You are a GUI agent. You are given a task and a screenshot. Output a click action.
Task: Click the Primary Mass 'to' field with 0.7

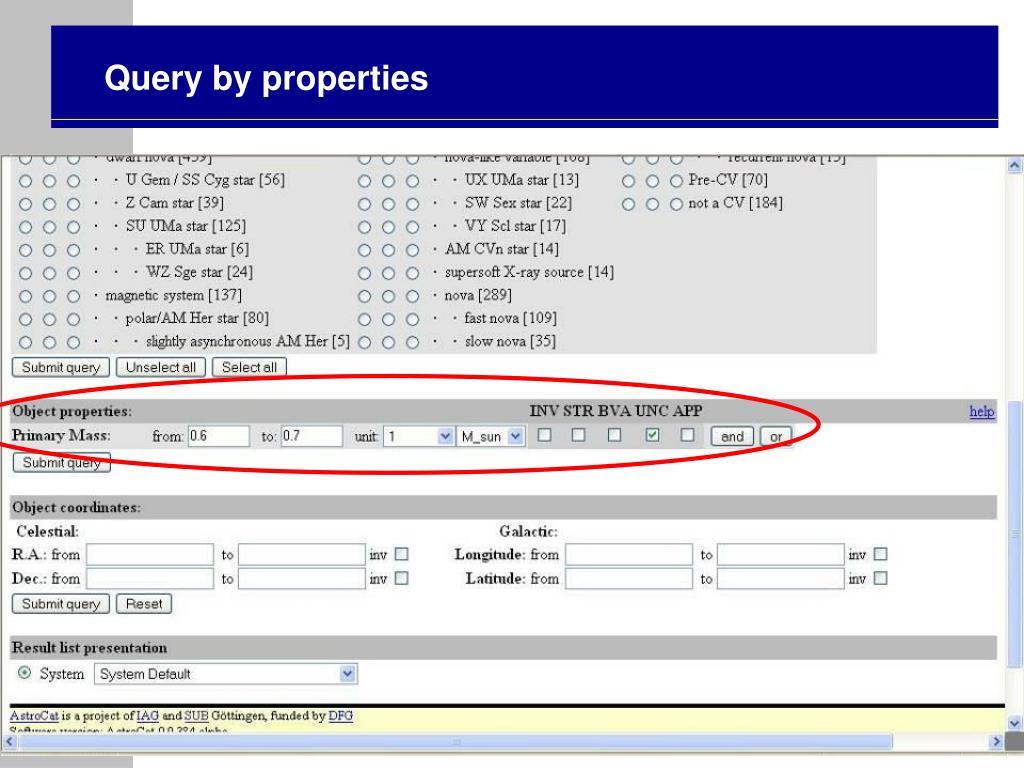coord(312,436)
